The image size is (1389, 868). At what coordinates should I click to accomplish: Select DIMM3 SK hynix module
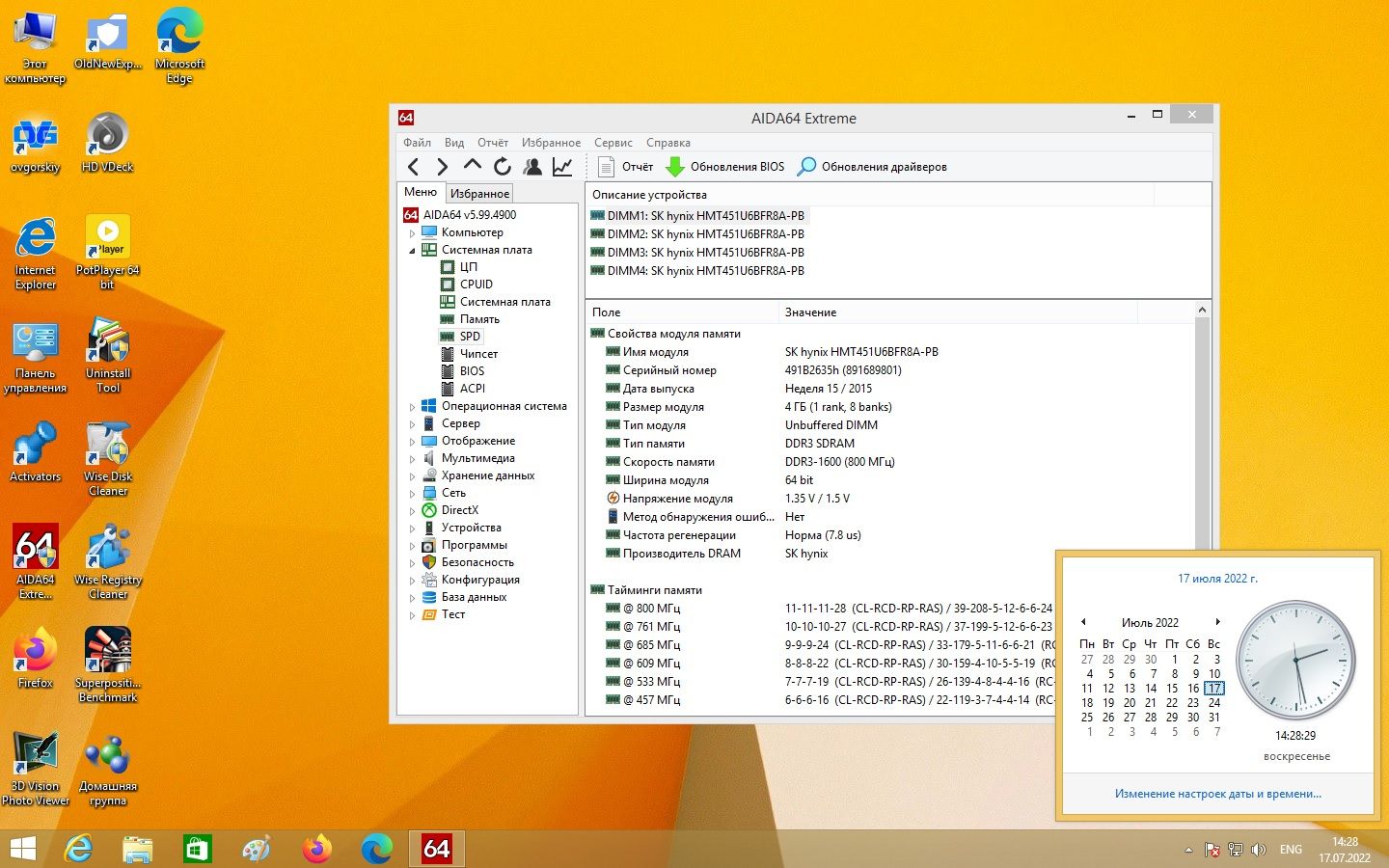point(696,253)
